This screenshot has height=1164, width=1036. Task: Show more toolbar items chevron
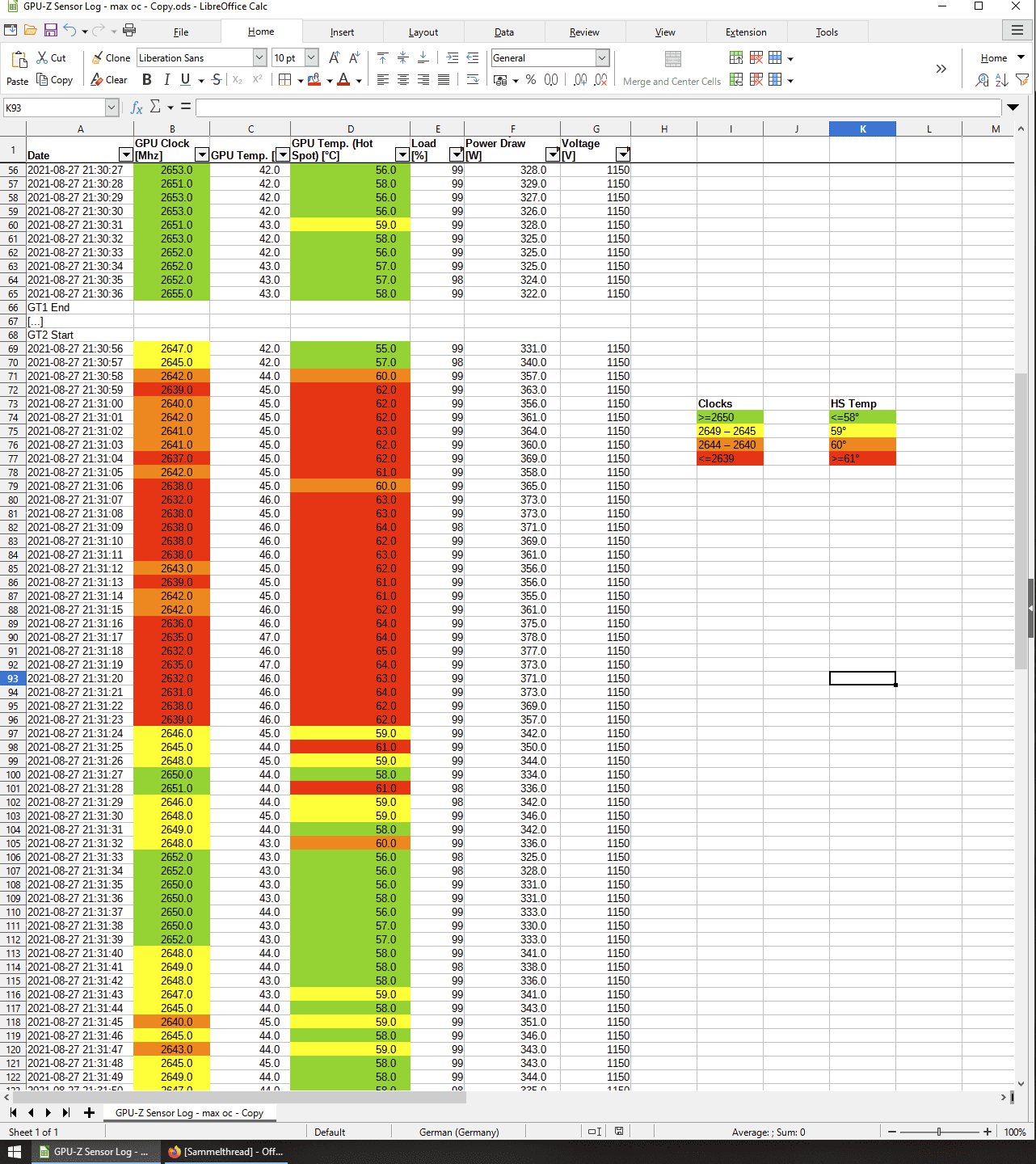click(x=941, y=69)
